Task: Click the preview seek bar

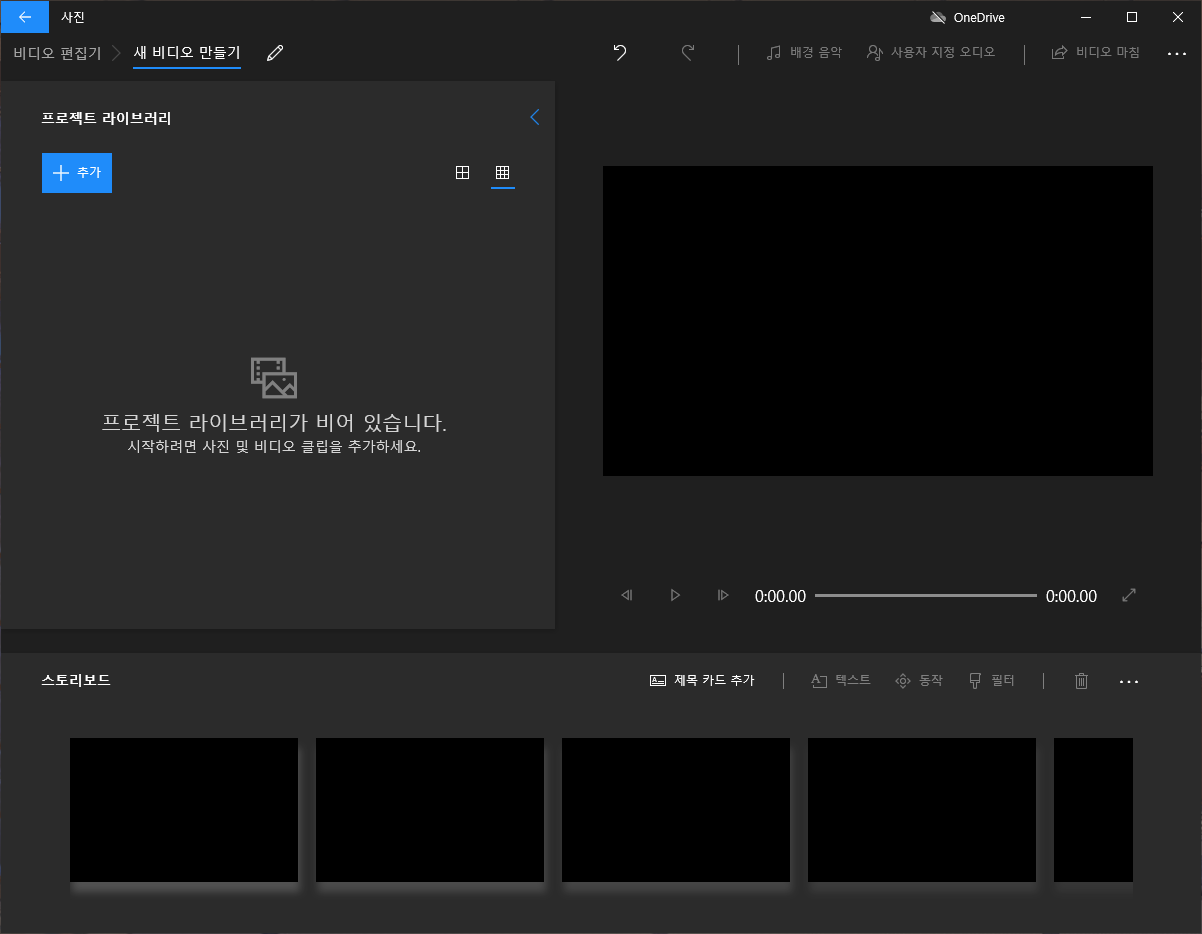Action: (x=926, y=595)
